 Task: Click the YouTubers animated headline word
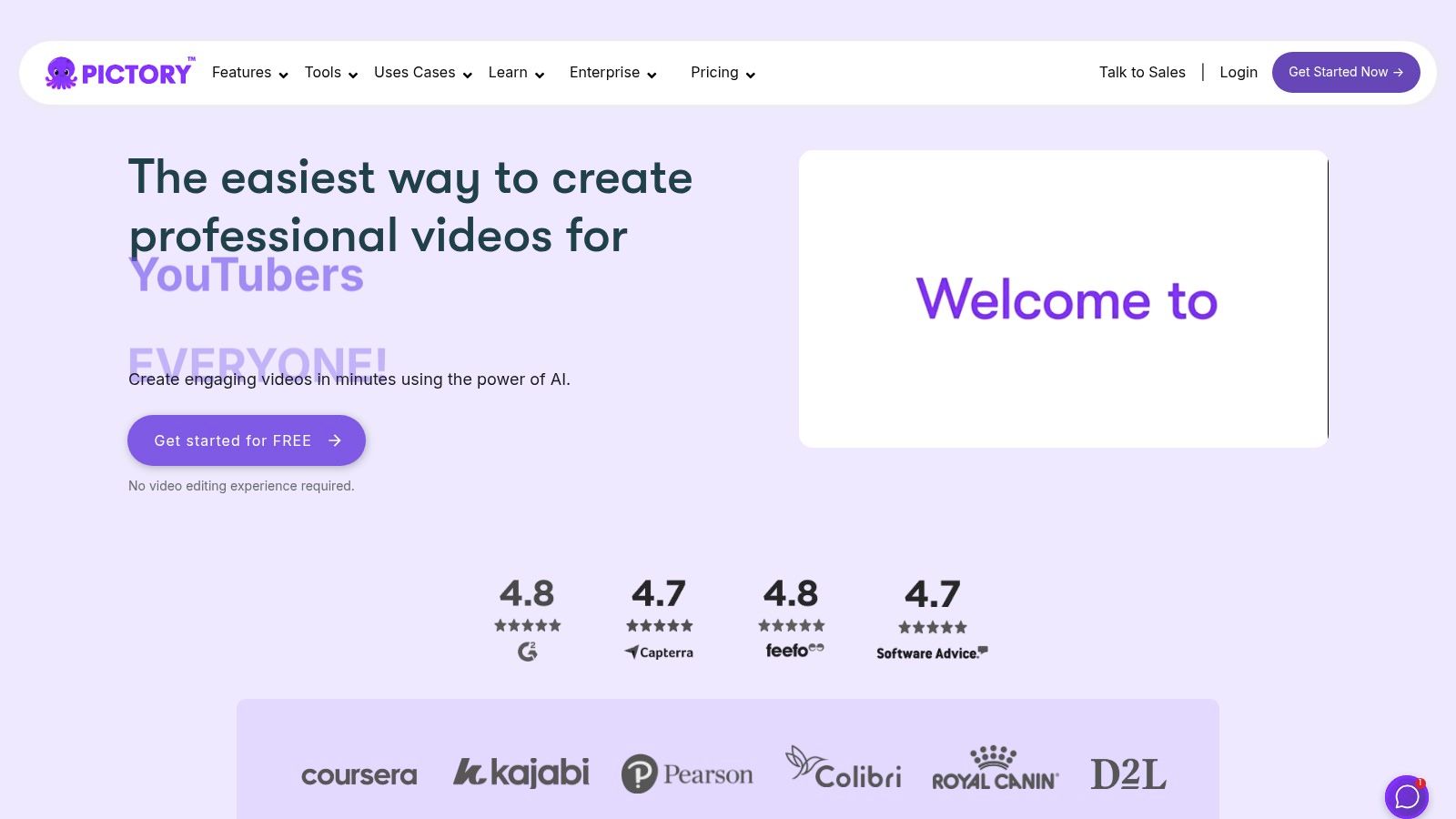pyautogui.click(x=247, y=275)
